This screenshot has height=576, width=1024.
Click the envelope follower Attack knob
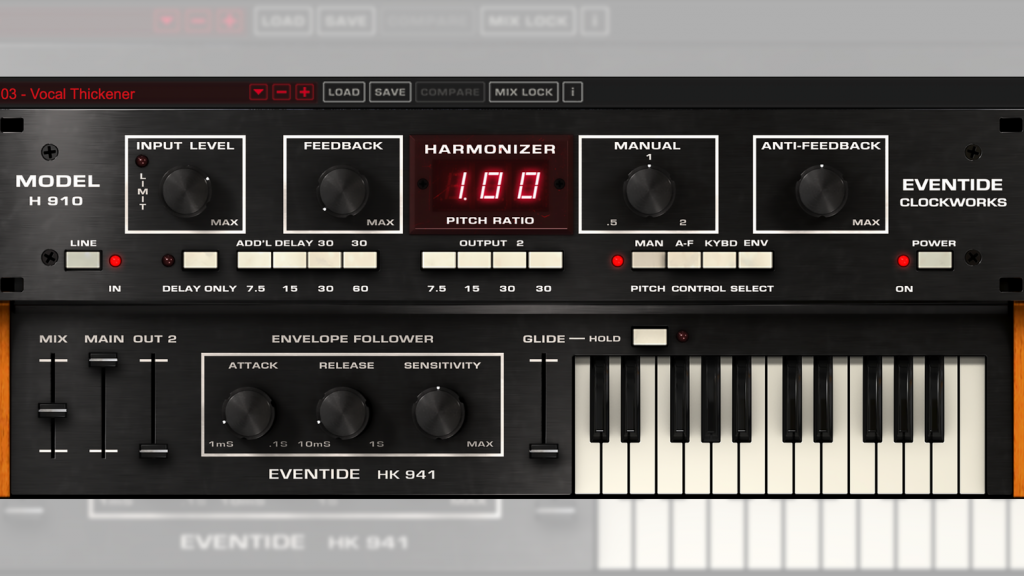(249, 413)
